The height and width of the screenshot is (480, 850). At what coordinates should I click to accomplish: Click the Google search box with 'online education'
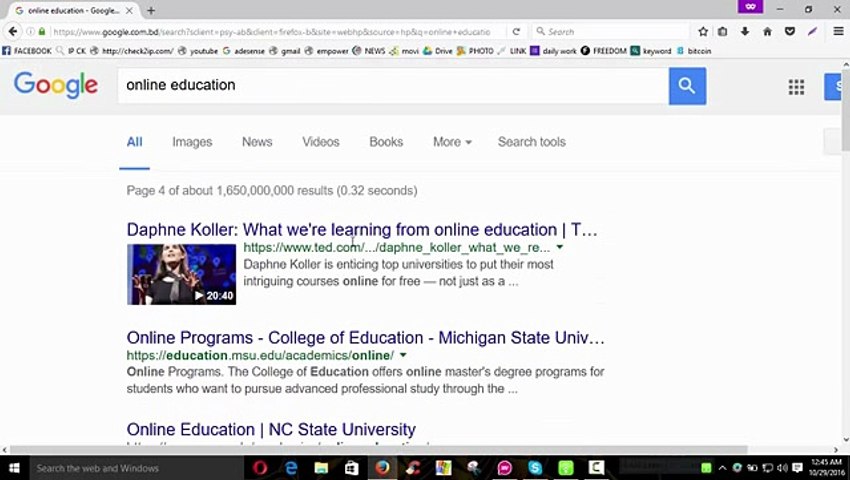pyautogui.click(x=393, y=85)
